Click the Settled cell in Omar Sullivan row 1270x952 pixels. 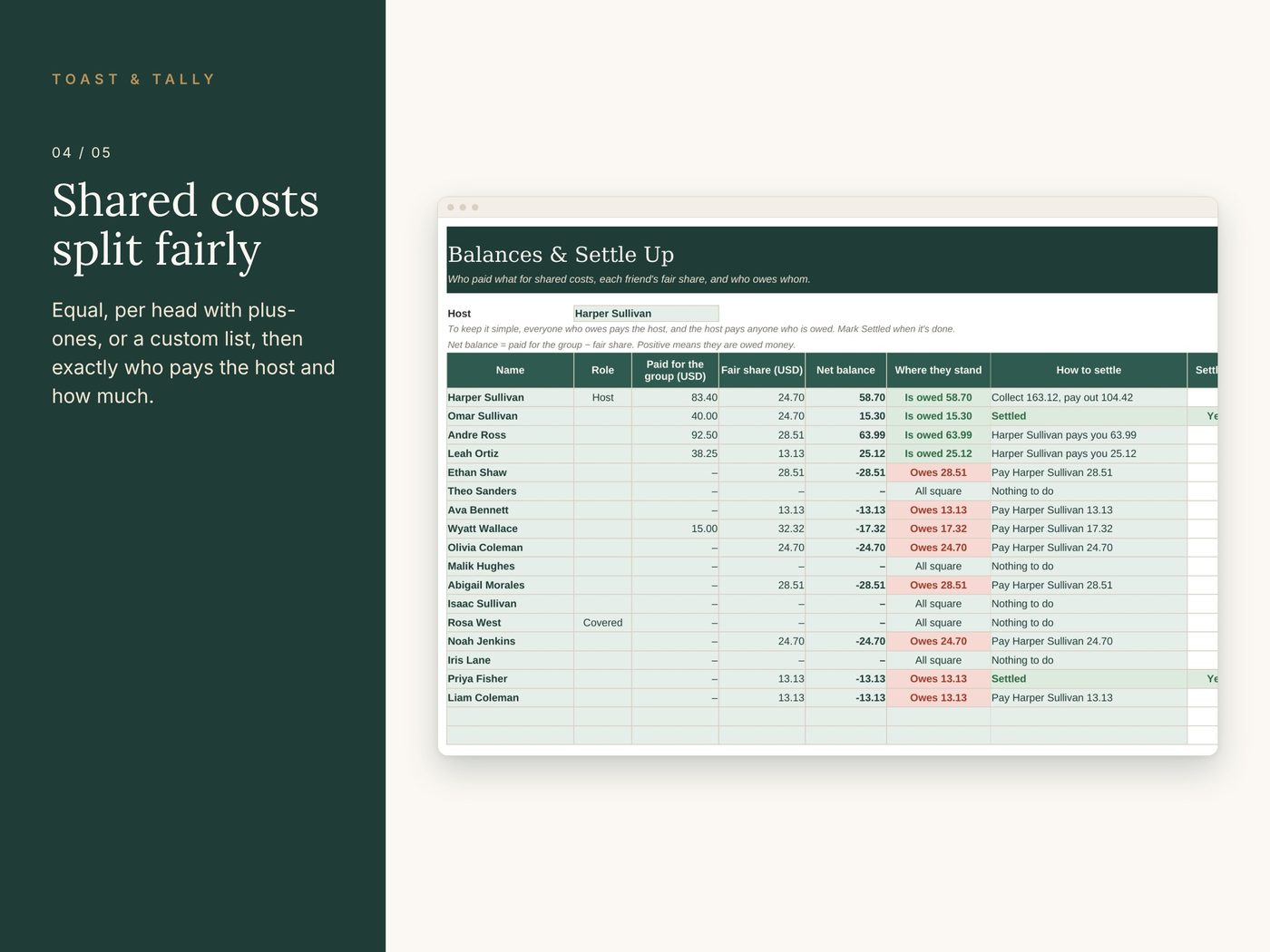[x=1089, y=416]
